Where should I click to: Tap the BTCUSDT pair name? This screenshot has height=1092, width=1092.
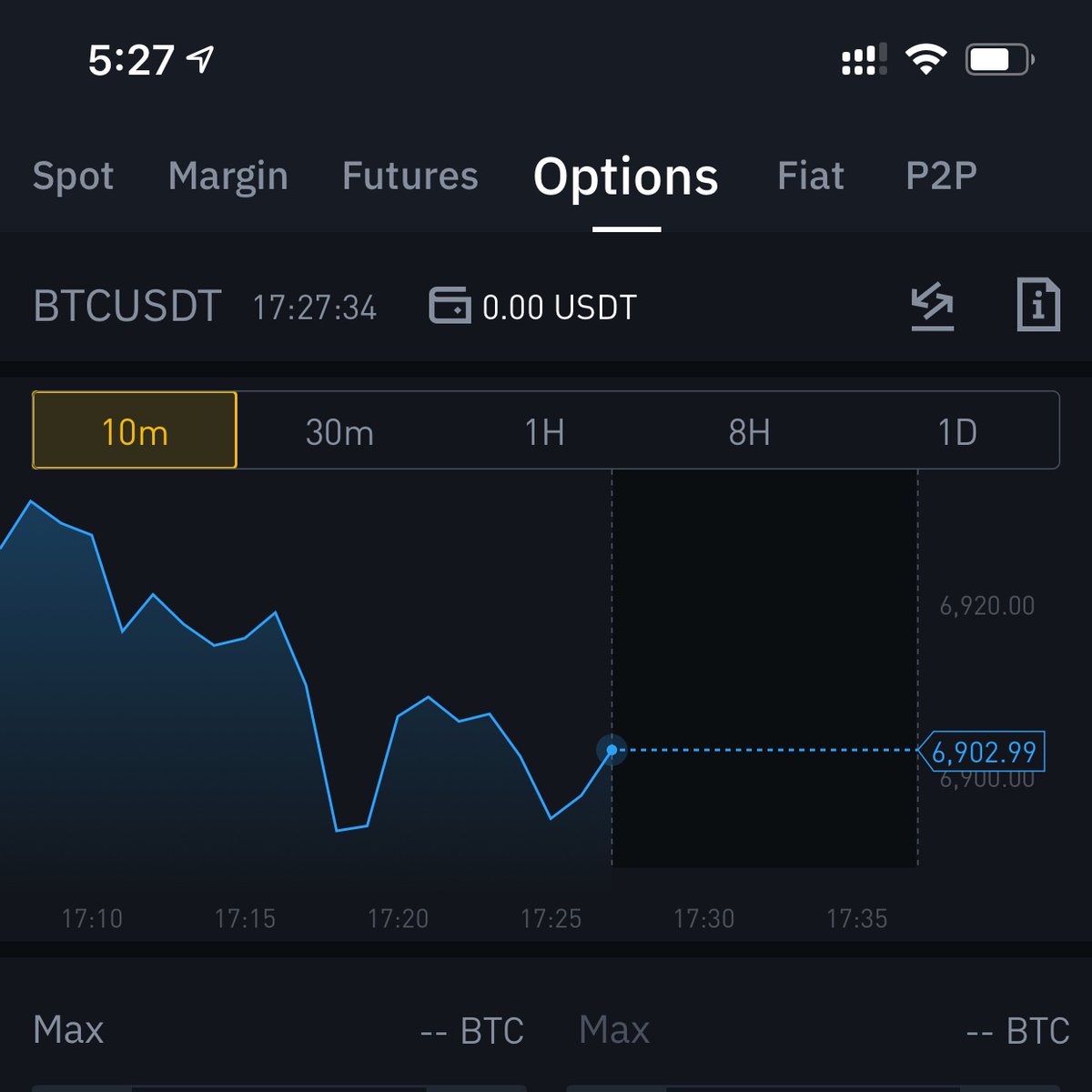tap(127, 307)
